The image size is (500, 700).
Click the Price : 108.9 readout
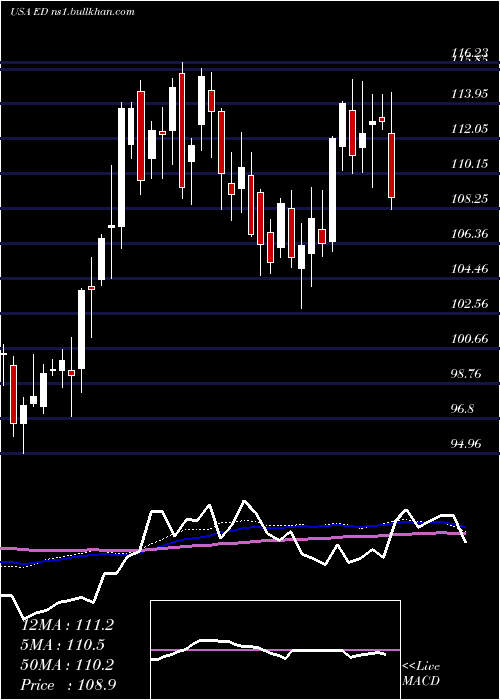(68, 685)
